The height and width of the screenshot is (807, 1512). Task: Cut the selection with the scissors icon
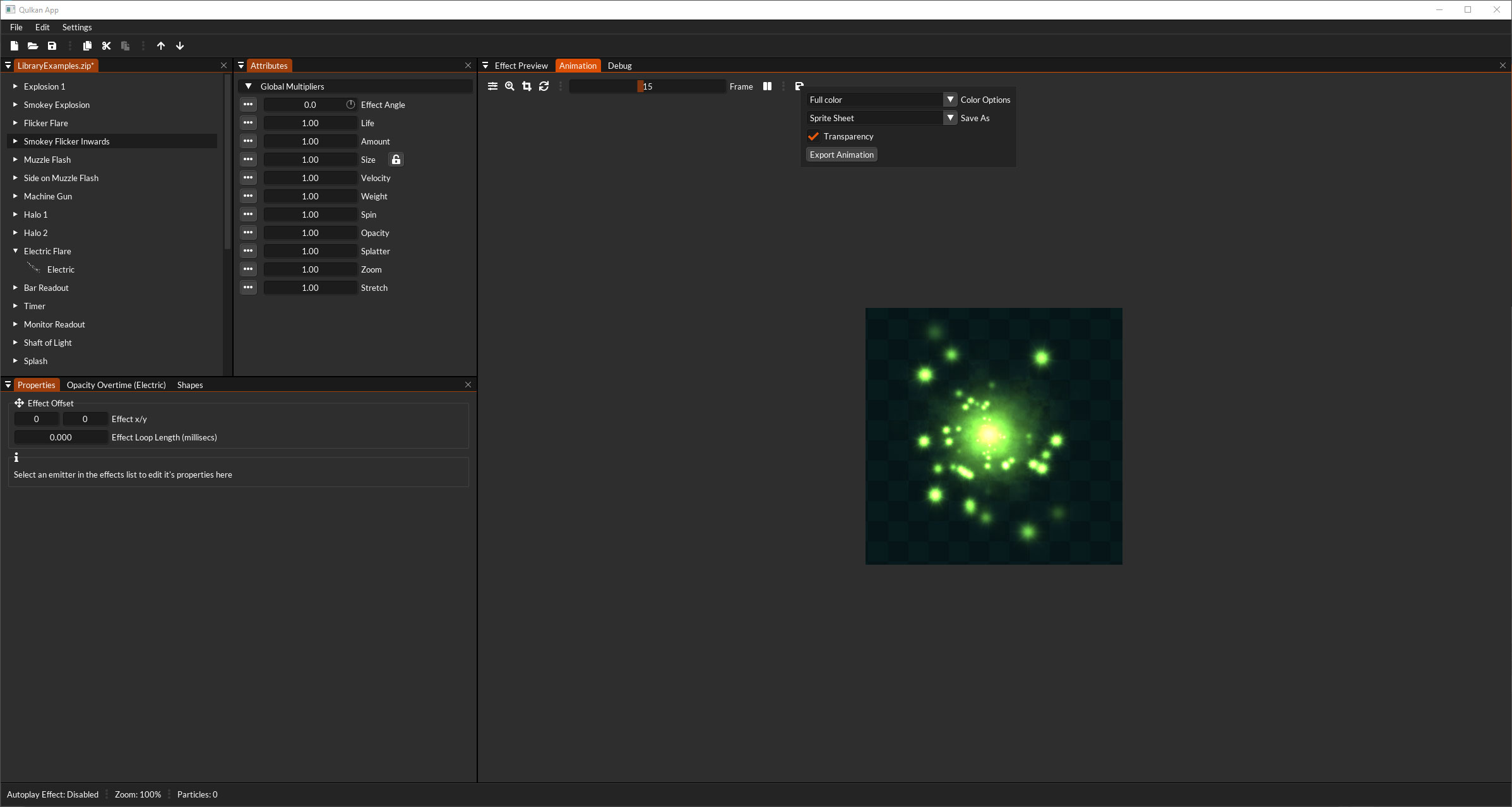click(106, 46)
